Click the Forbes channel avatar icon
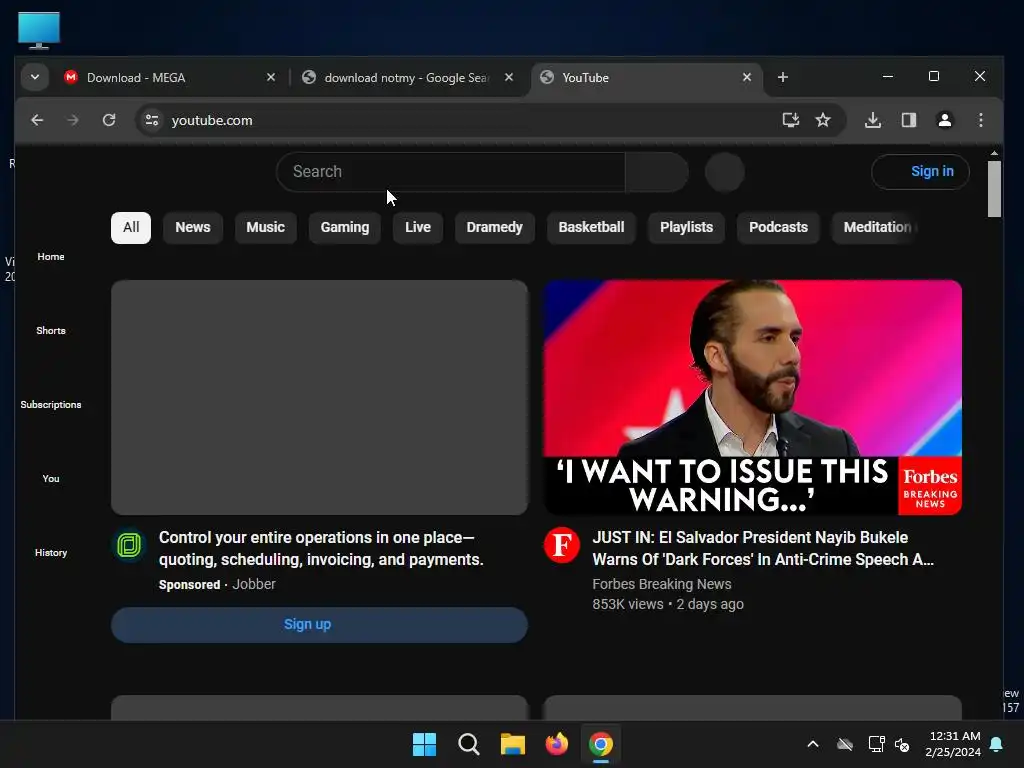 click(562, 545)
